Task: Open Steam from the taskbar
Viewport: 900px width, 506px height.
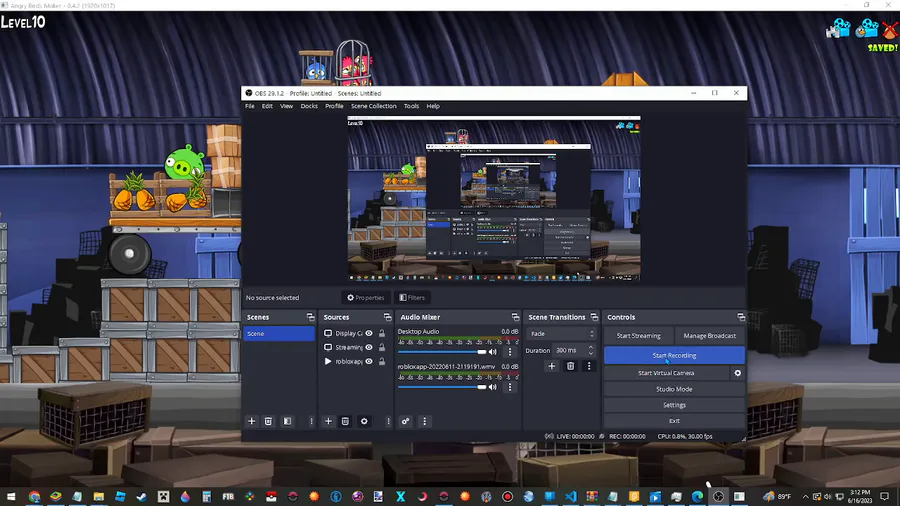Action: [x=142, y=496]
